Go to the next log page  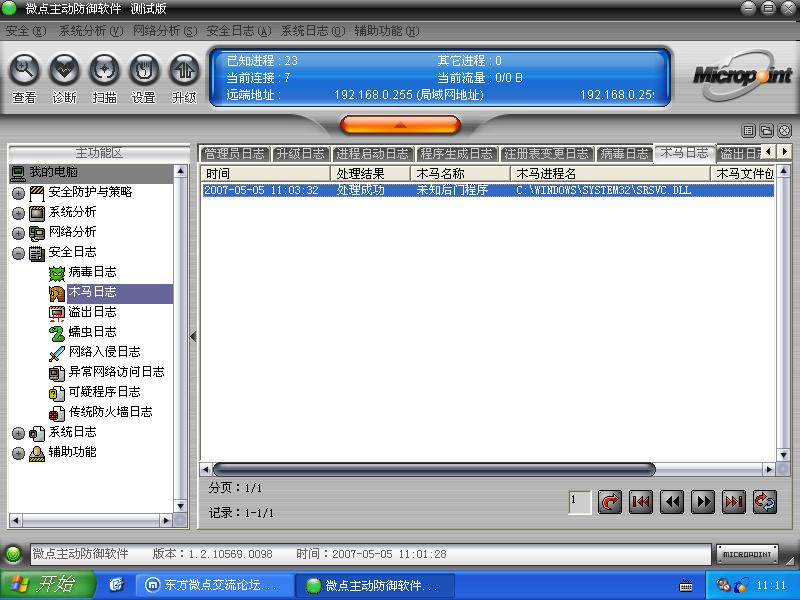click(703, 502)
